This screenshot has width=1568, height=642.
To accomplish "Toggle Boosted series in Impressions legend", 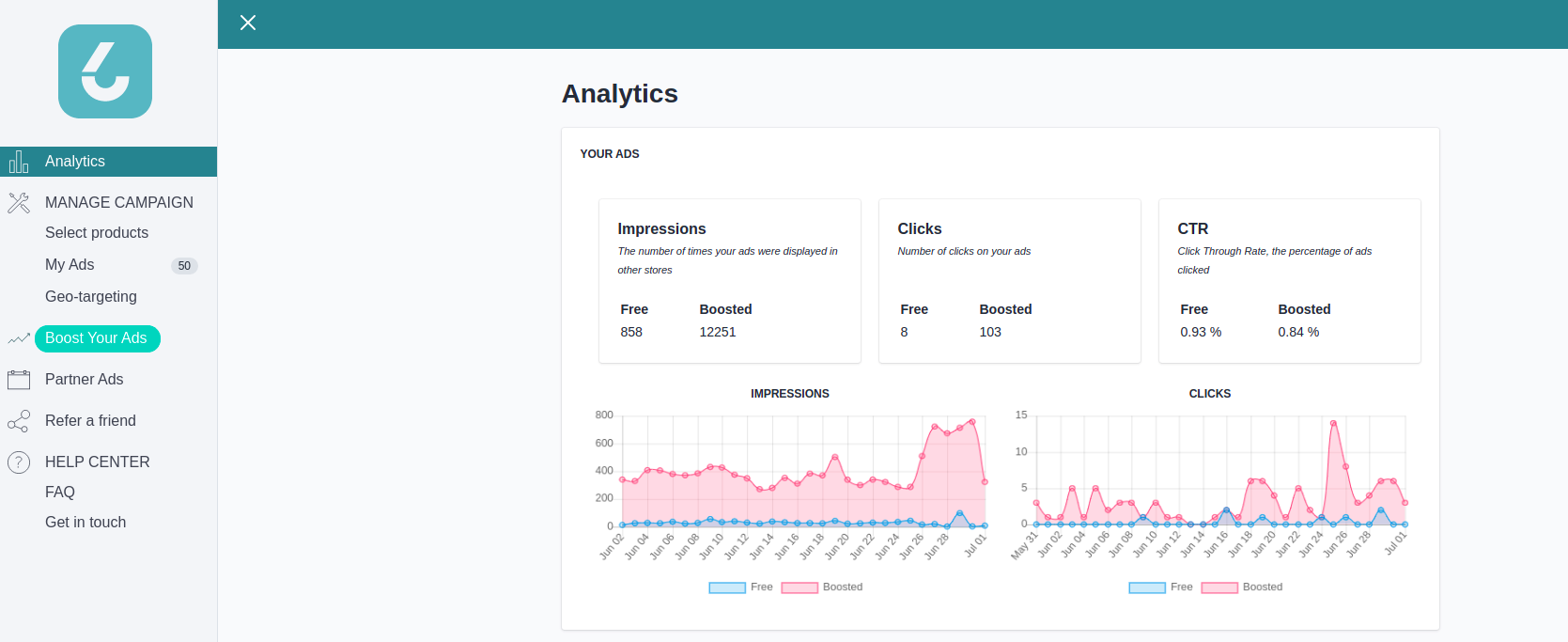I will click(822, 587).
